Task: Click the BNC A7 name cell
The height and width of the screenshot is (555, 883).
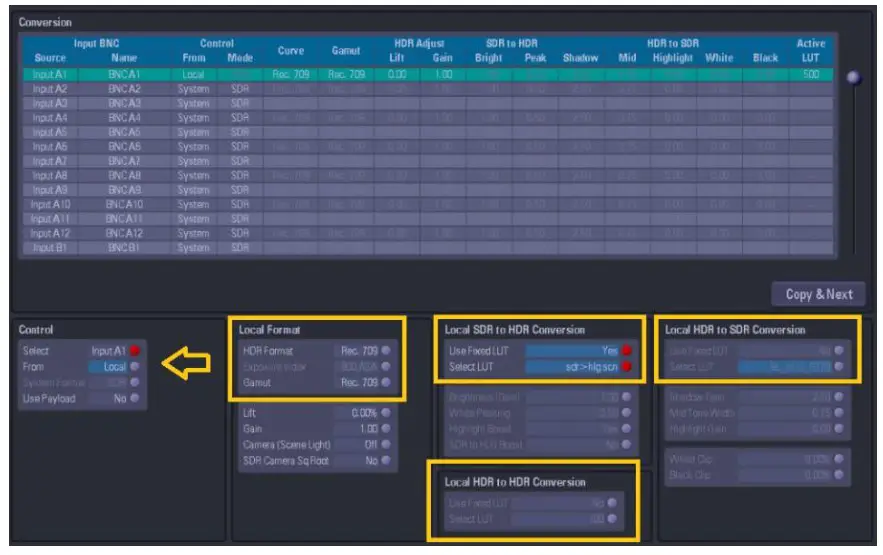Action: click(x=124, y=161)
